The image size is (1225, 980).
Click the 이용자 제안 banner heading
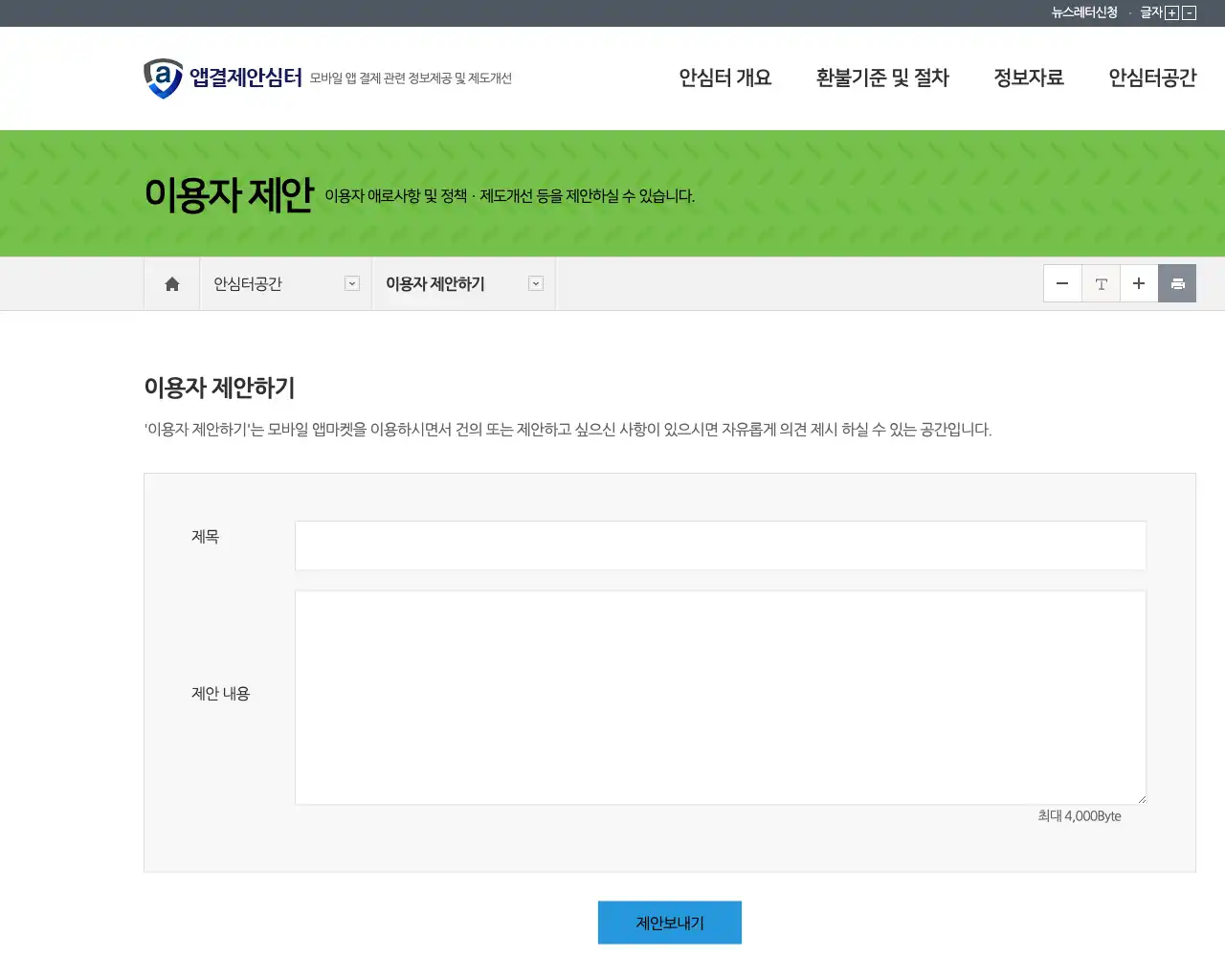tap(229, 194)
